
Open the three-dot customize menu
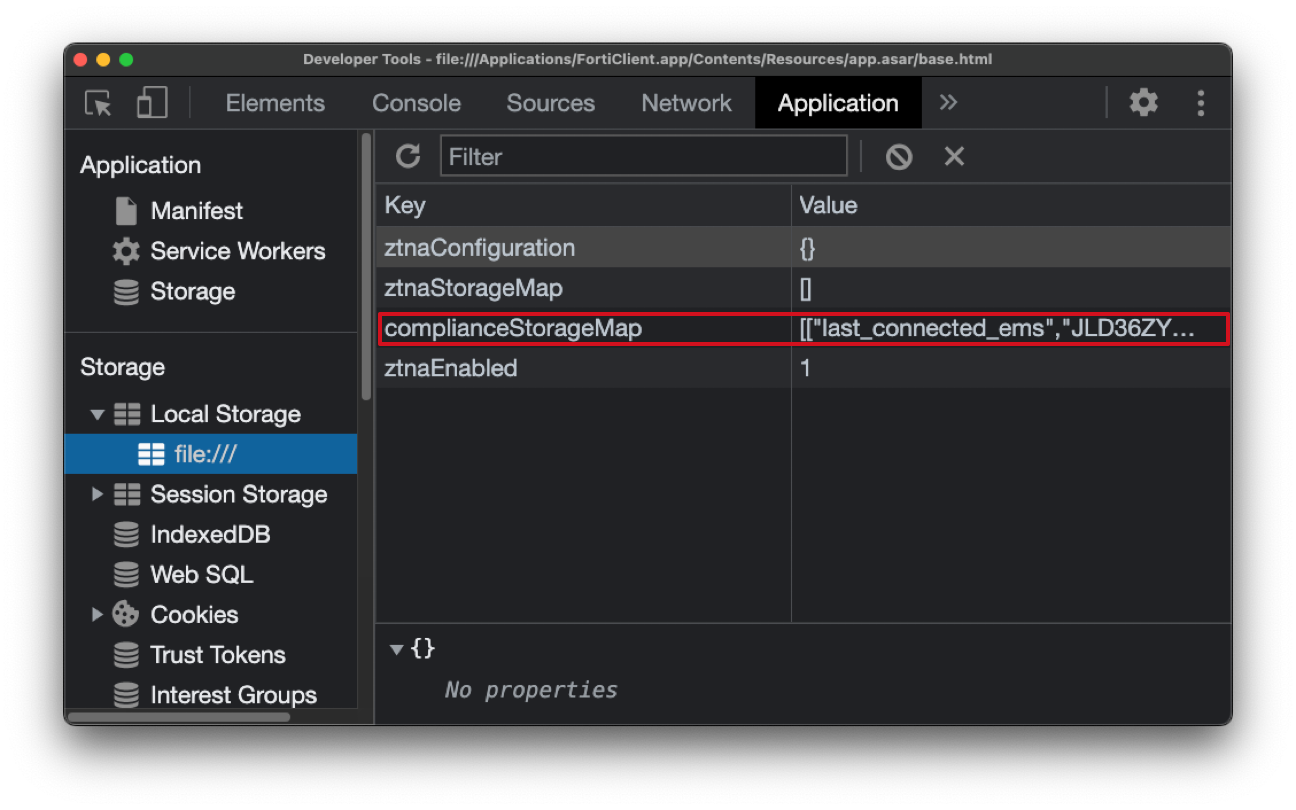tap(1200, 103)
